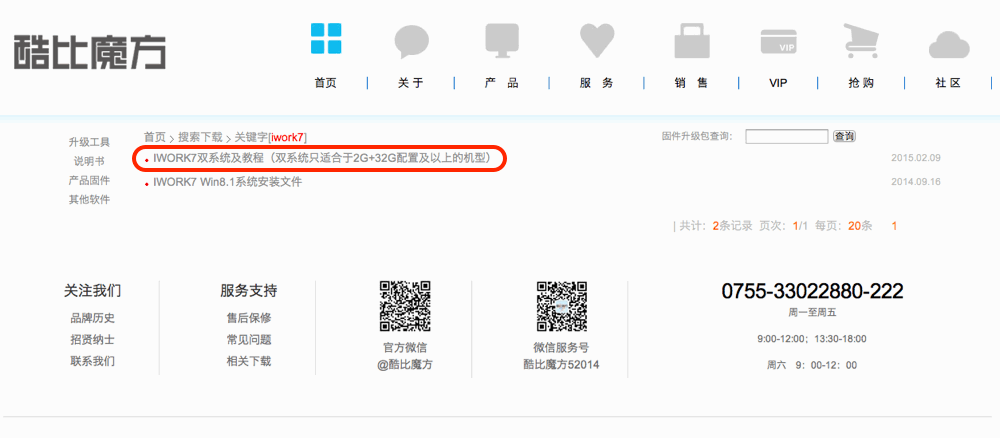Click 搜索下载 in the breadcrumb
This screenshot has width=1000, height=438.
(x=200, y=136)
